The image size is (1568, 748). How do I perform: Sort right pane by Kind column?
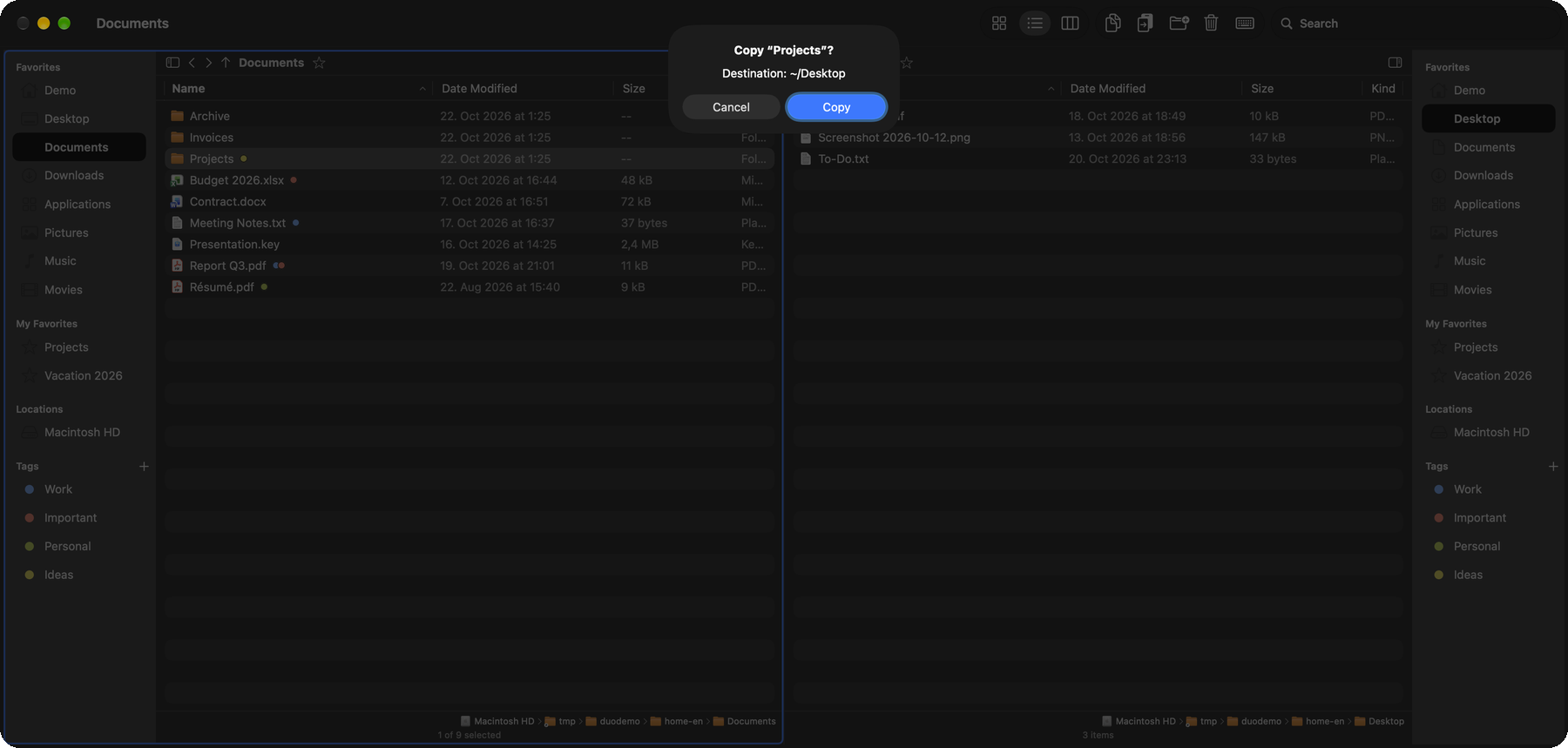(1382, 89)
